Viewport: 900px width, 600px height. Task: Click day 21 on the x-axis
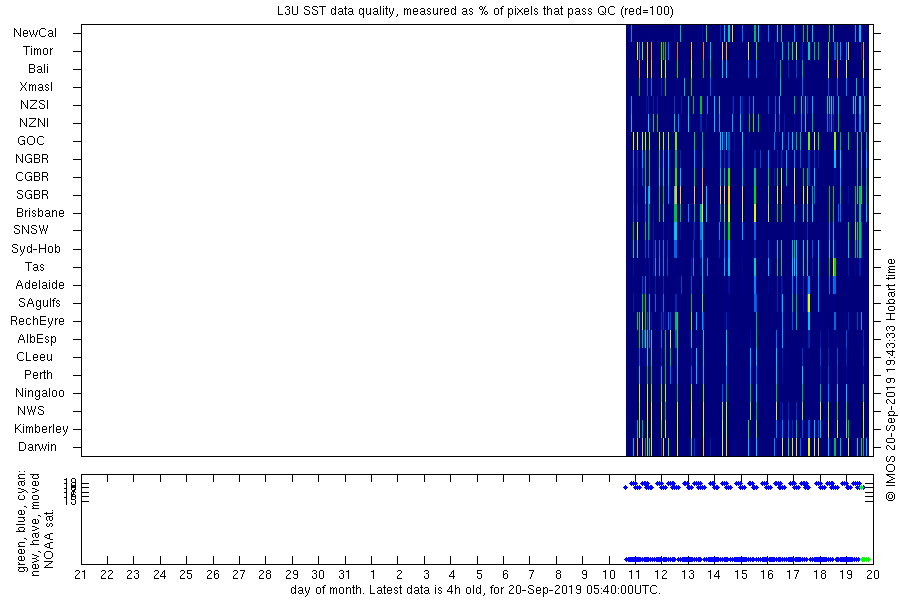[x=80, y=575]
